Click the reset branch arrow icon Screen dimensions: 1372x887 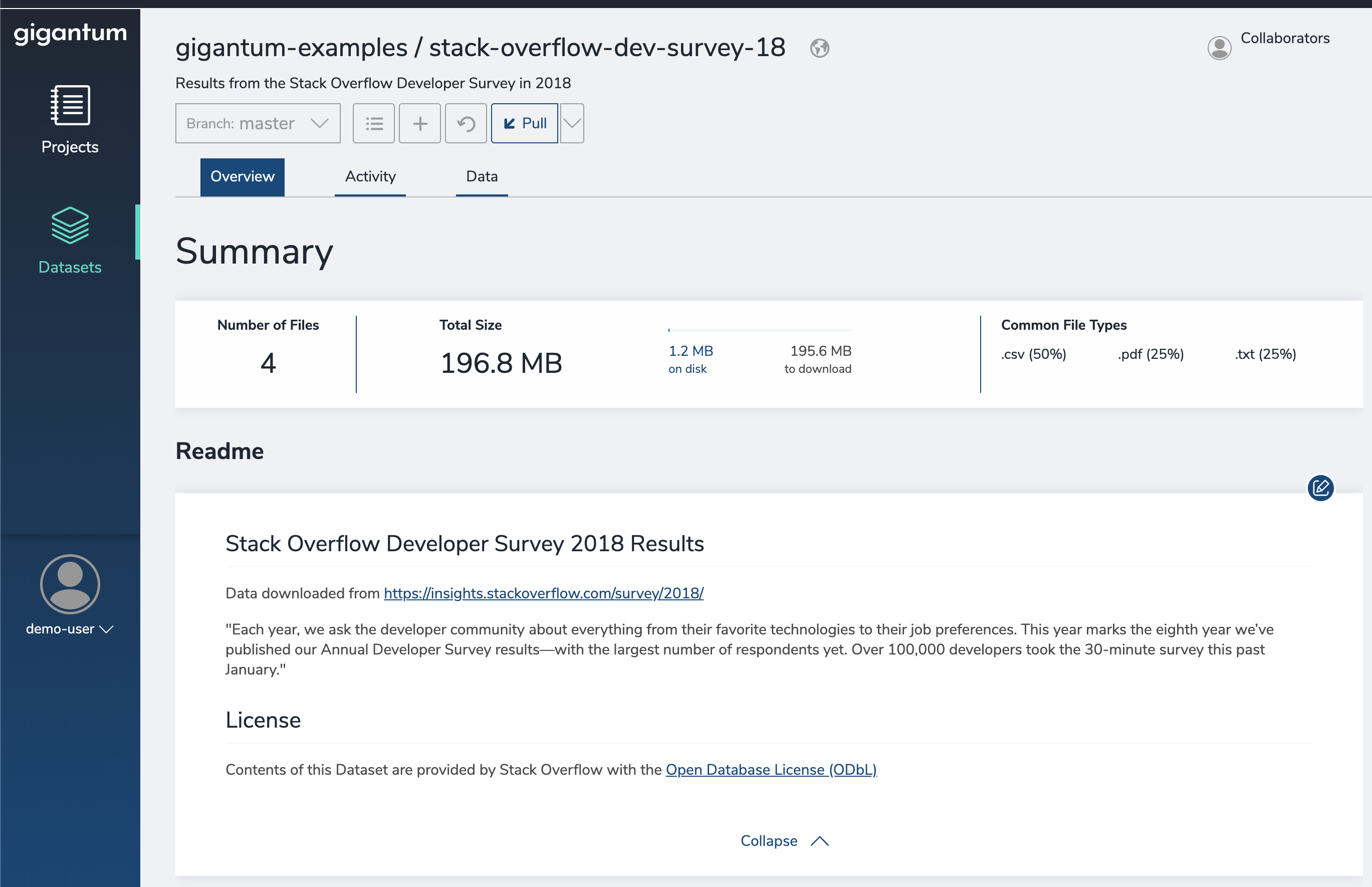tap(466, 123)
